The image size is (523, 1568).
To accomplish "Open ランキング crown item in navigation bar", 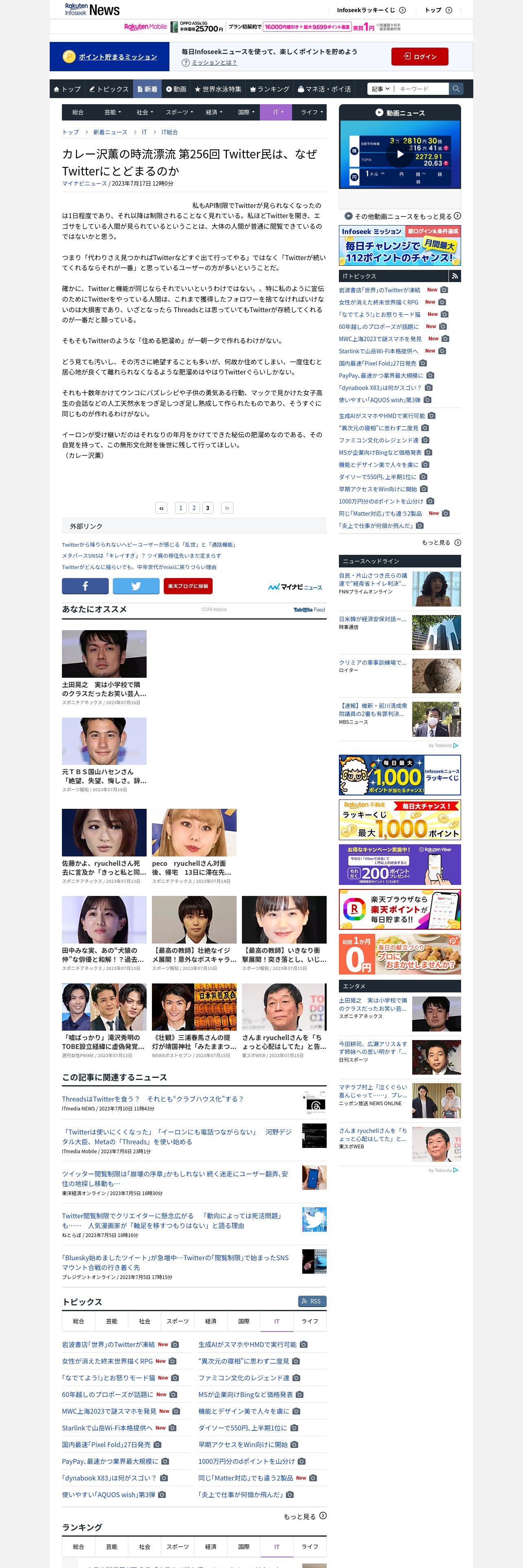I will (269, 89).
